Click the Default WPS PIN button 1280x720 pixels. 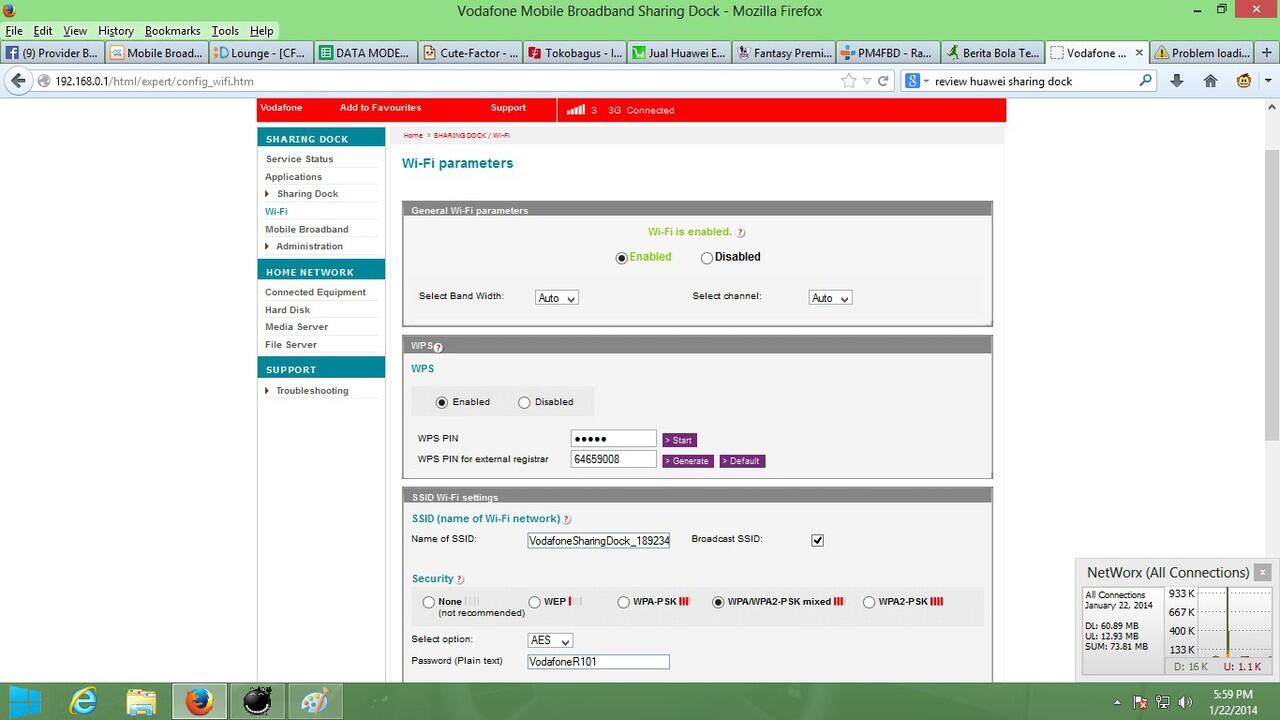(x=742, y=461)
